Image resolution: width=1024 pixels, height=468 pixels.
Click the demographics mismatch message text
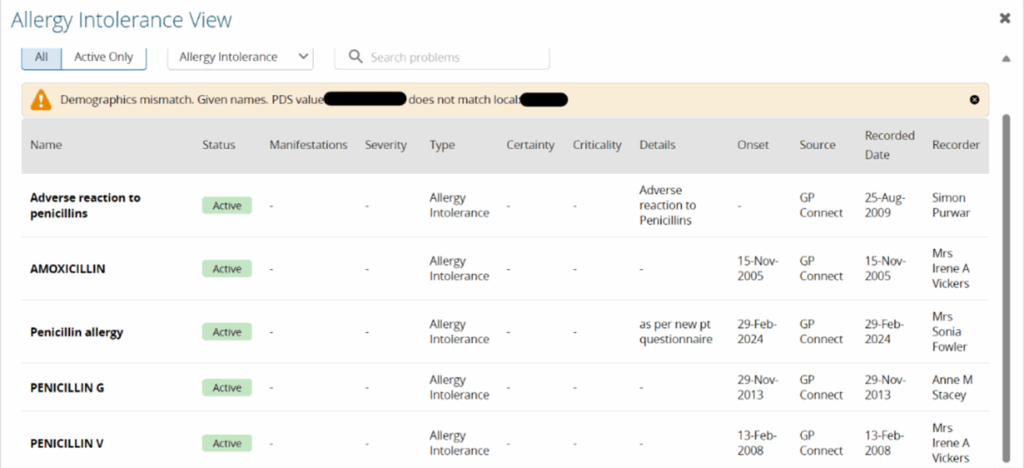(313, 100)
